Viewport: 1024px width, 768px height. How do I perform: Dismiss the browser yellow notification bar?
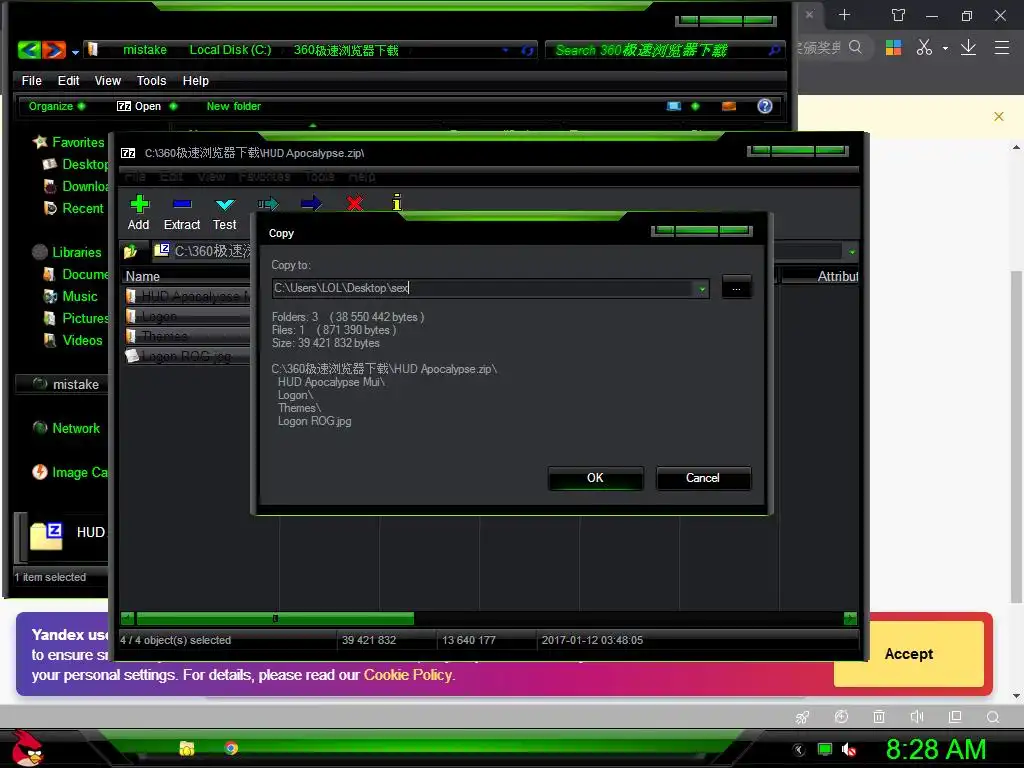999,117
